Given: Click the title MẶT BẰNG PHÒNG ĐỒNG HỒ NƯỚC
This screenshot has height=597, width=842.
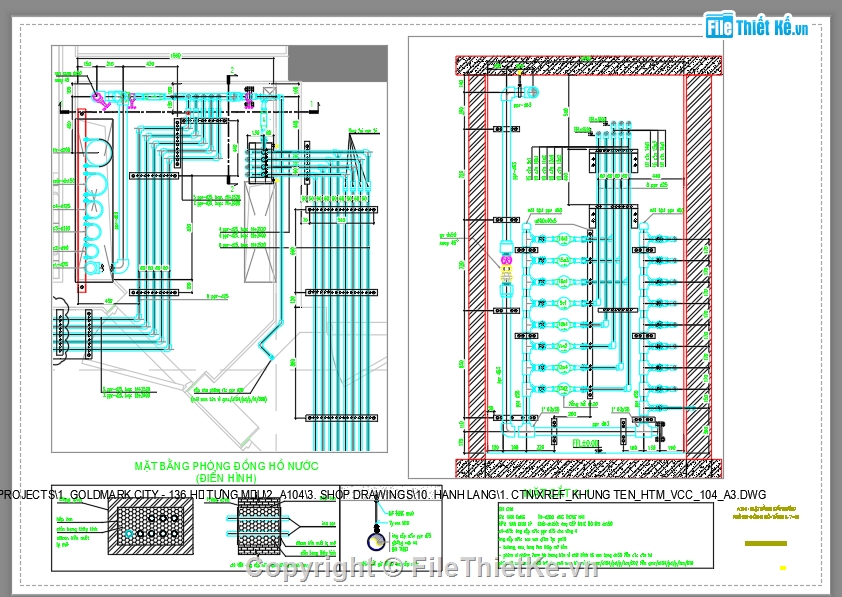Looking at the screenshot, I should click(x=226, y=466).
